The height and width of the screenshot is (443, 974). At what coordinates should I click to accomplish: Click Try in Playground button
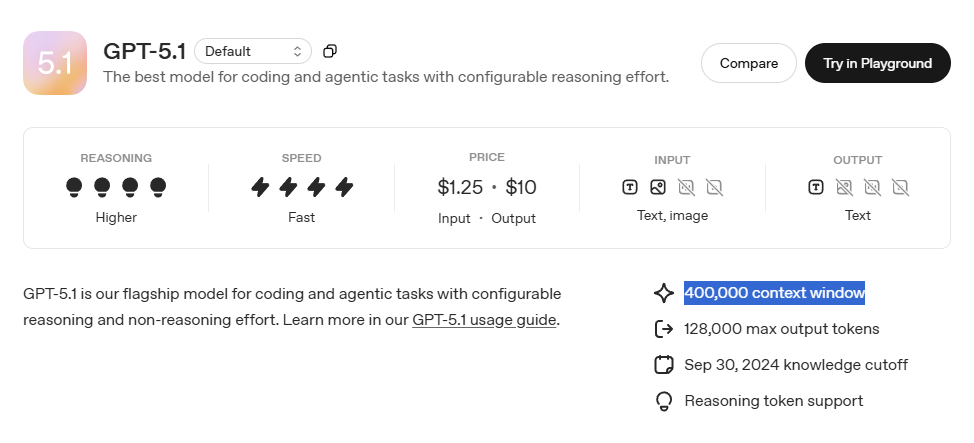[877, 63]
